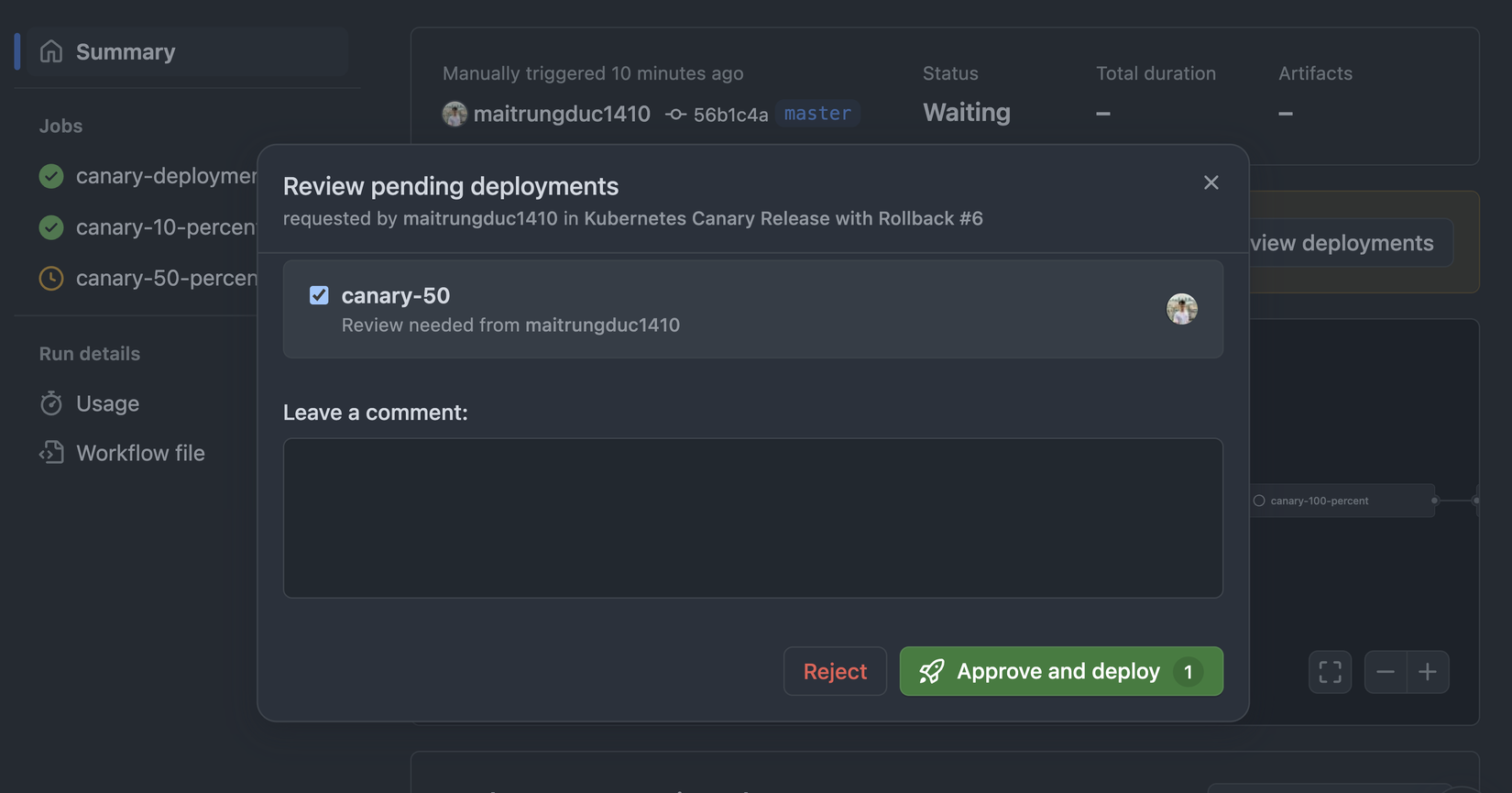The height and width of the screenshot is (793, 1512).
Task: Click the Summary home icon in sidebar
Action: click(x=51, y=51)
